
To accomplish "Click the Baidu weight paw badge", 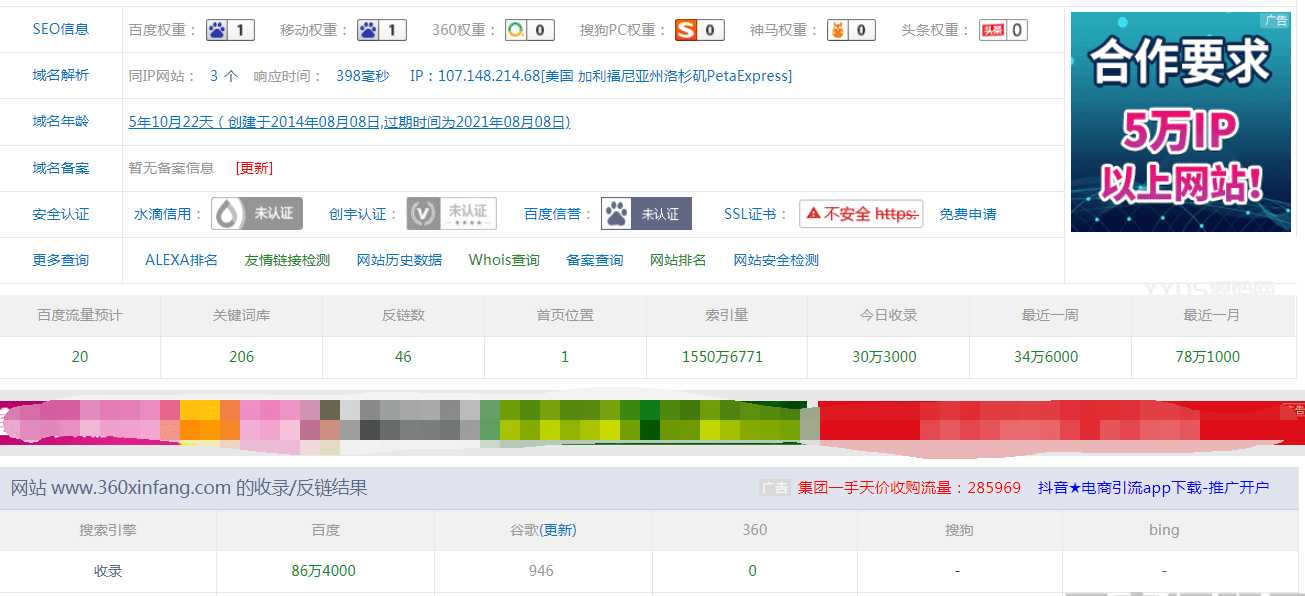I will [230, 30].
